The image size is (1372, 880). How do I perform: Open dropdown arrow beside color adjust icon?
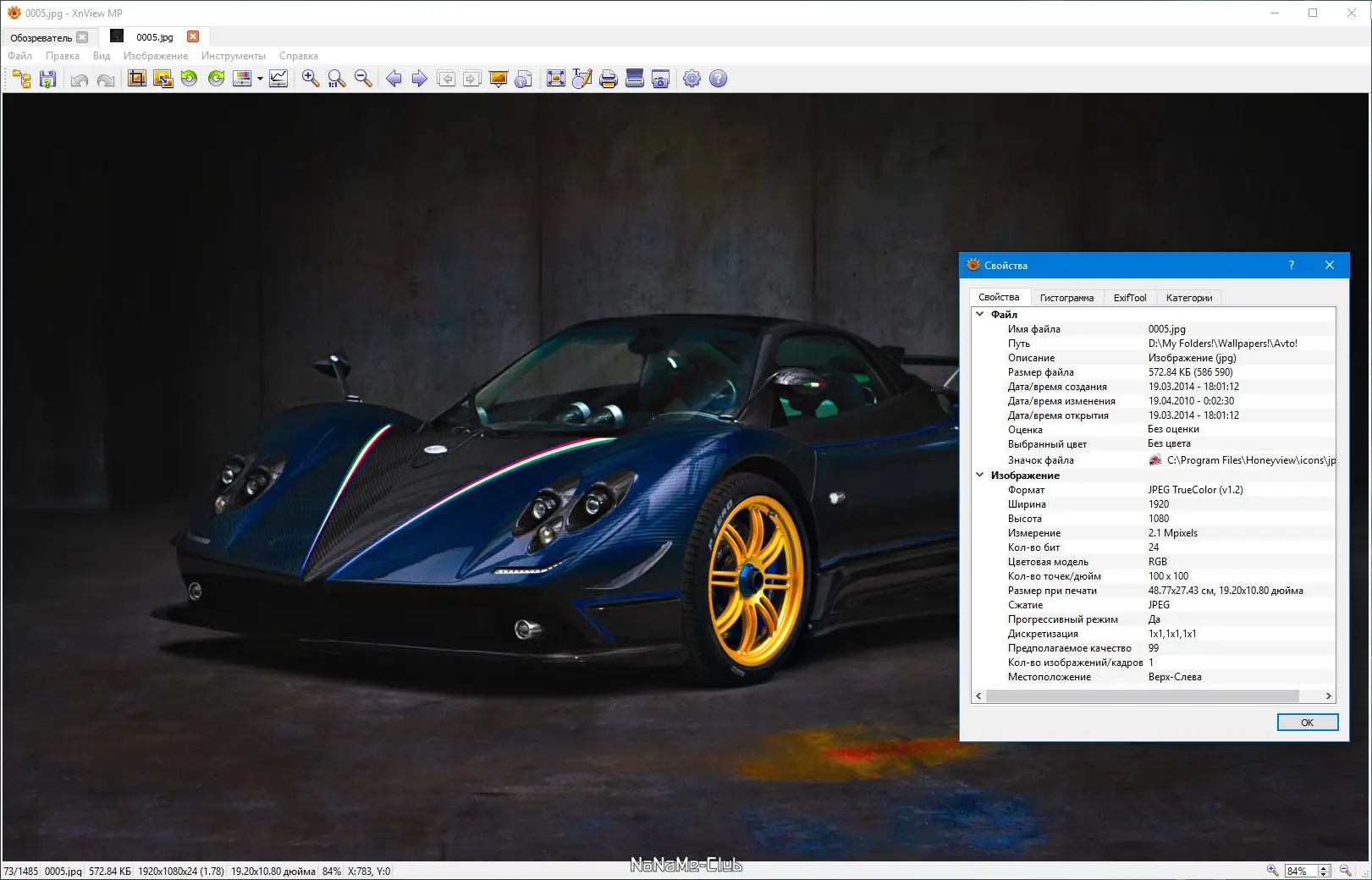pos(260,79)
